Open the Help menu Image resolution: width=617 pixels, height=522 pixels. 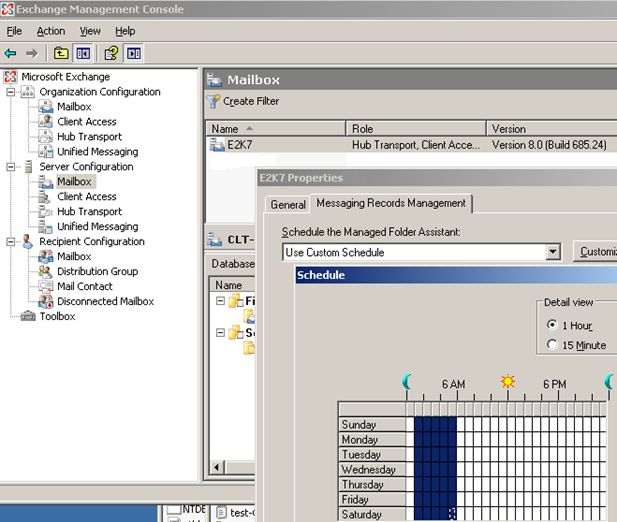(x=125, y=31)
